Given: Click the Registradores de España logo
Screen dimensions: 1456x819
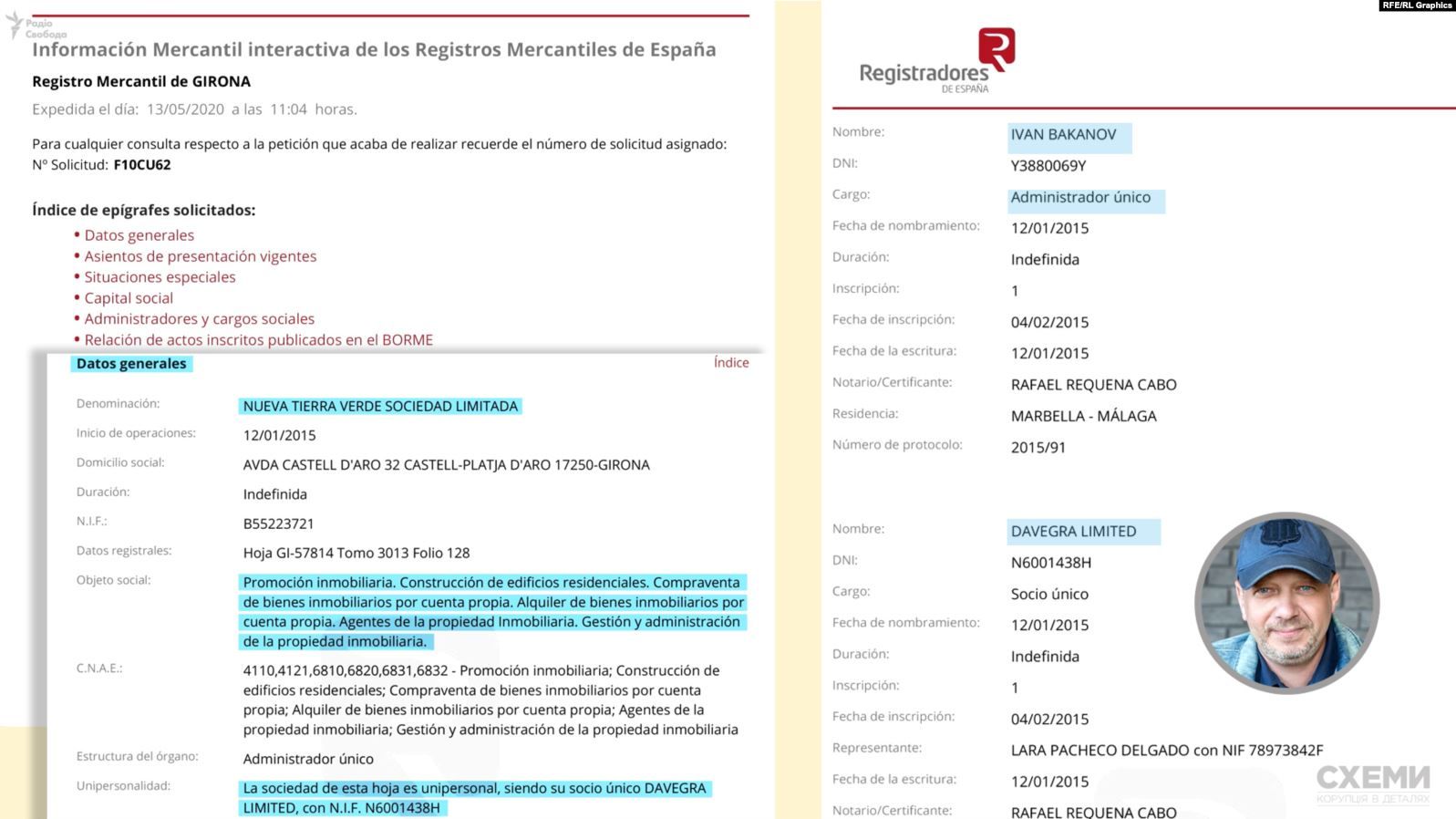Looking at the screenshot, I should coord(937,61).
